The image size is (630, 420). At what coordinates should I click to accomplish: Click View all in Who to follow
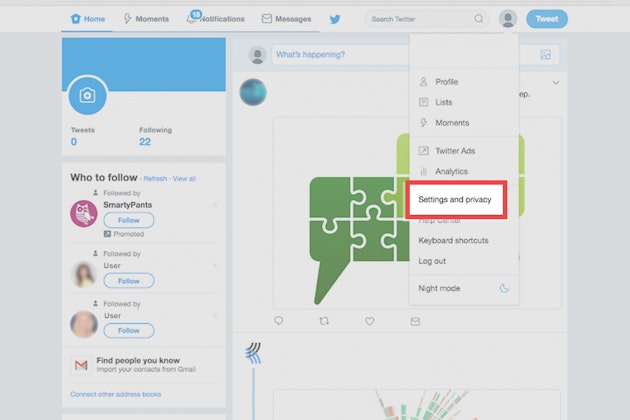click(x=184, y=178)
